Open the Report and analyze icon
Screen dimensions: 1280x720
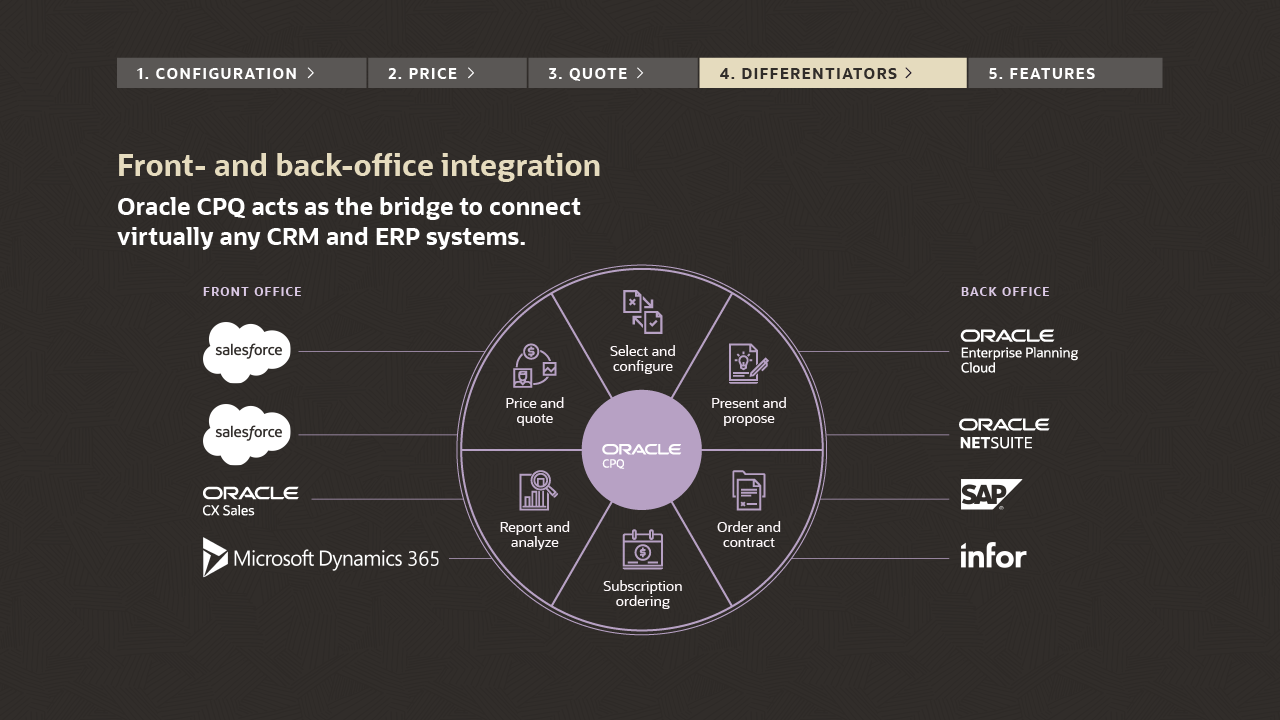pyautogui.click(x=537, y=490)
